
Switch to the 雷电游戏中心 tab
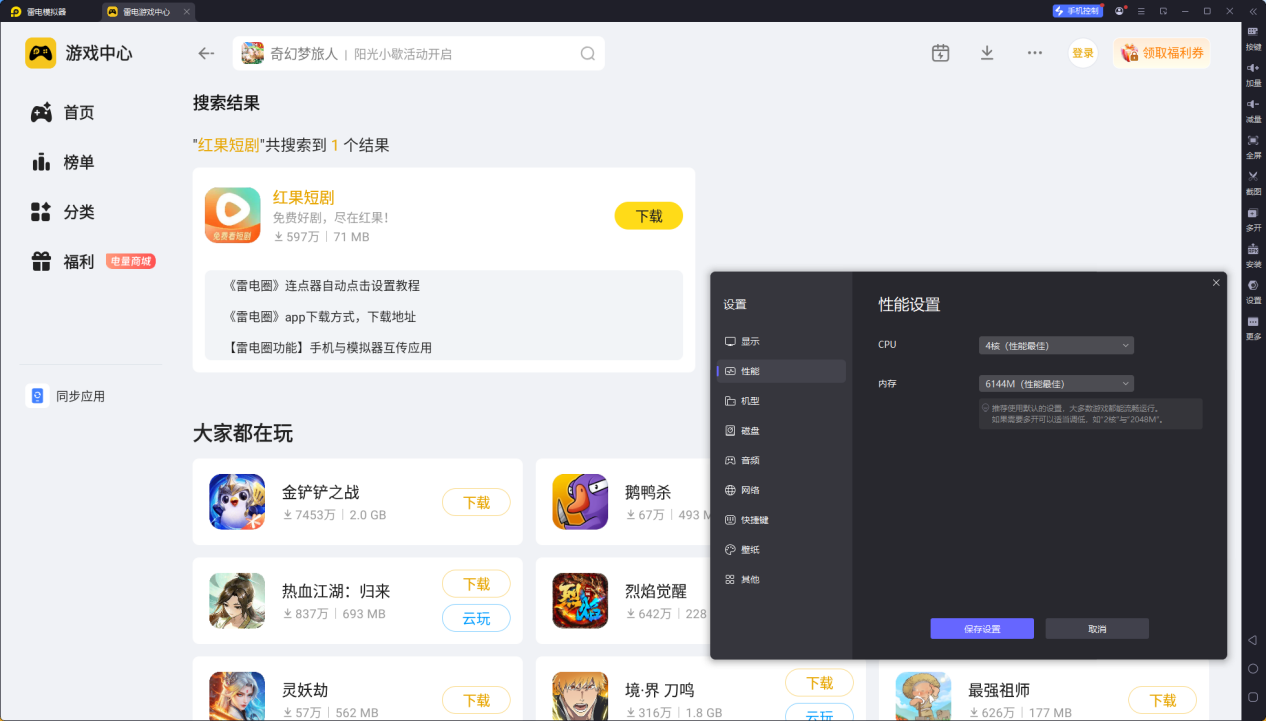click(148, 12)
